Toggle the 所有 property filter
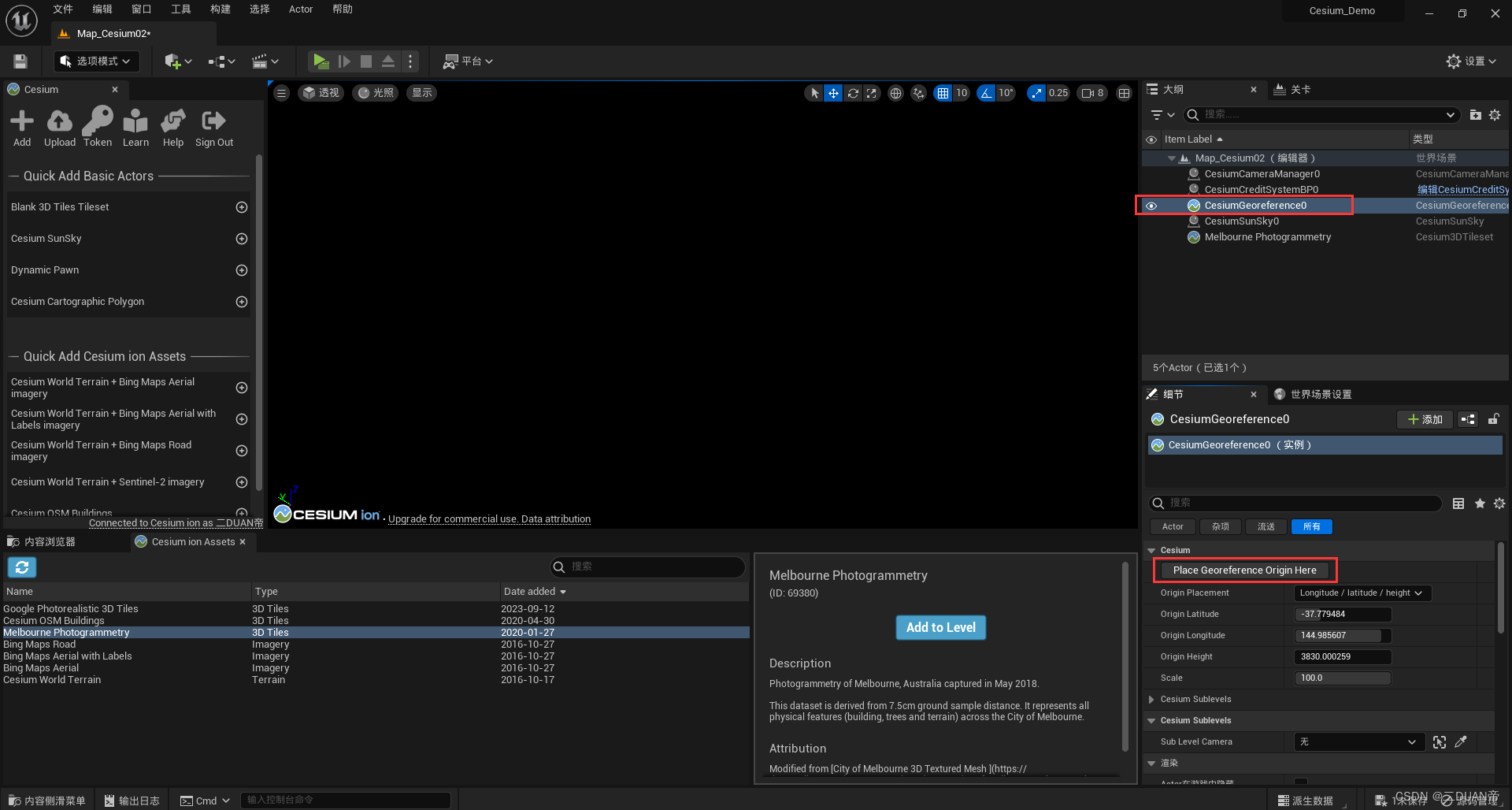 coord(1312,527)
